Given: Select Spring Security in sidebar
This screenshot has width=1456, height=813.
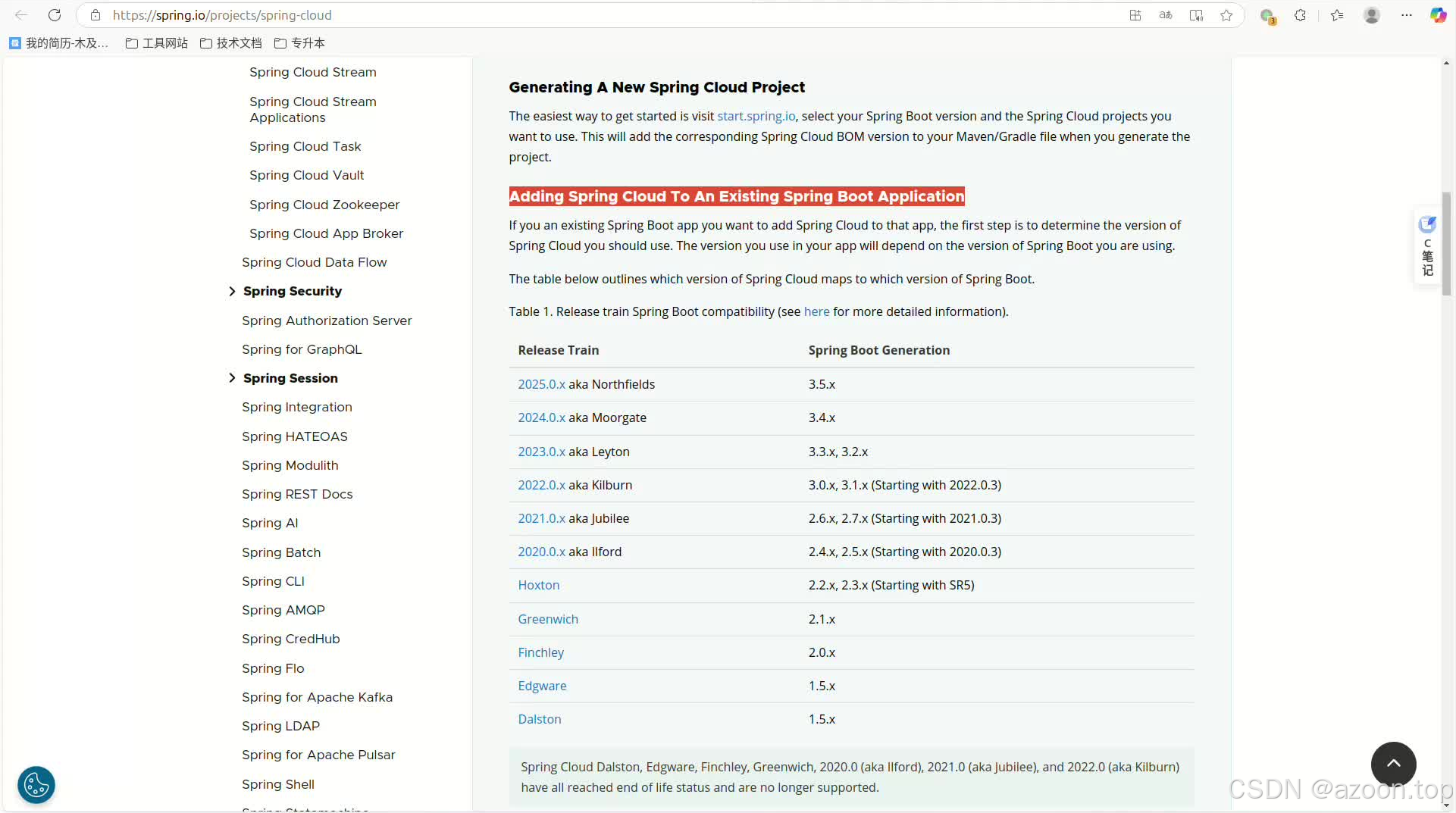Looking at the screenshot, I should (293, 291).
